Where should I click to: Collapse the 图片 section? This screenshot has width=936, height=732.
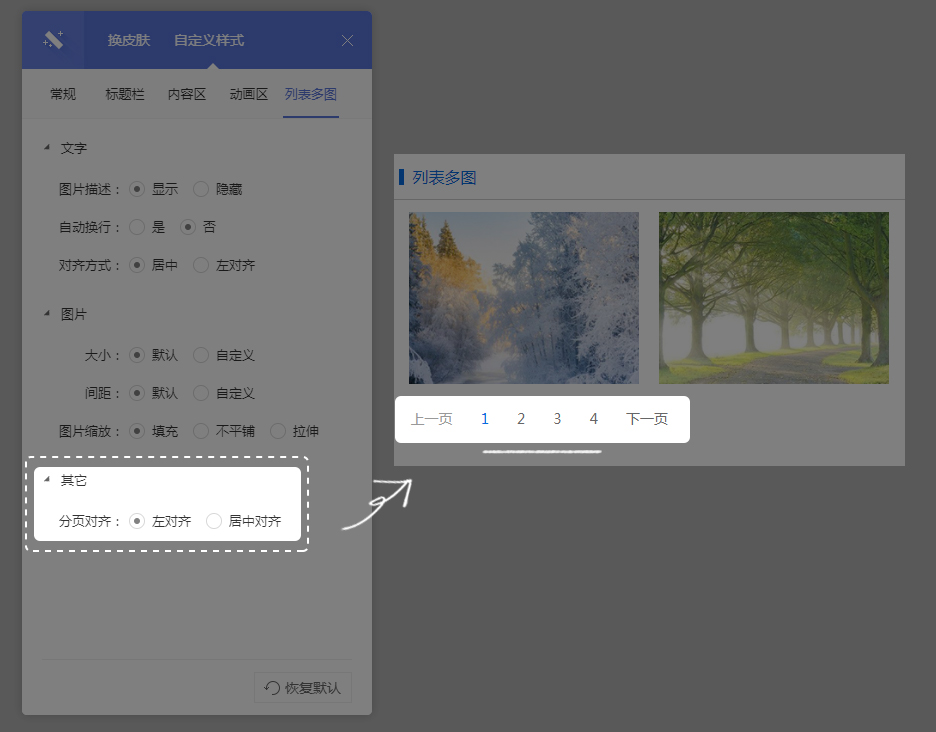[47, 313]
